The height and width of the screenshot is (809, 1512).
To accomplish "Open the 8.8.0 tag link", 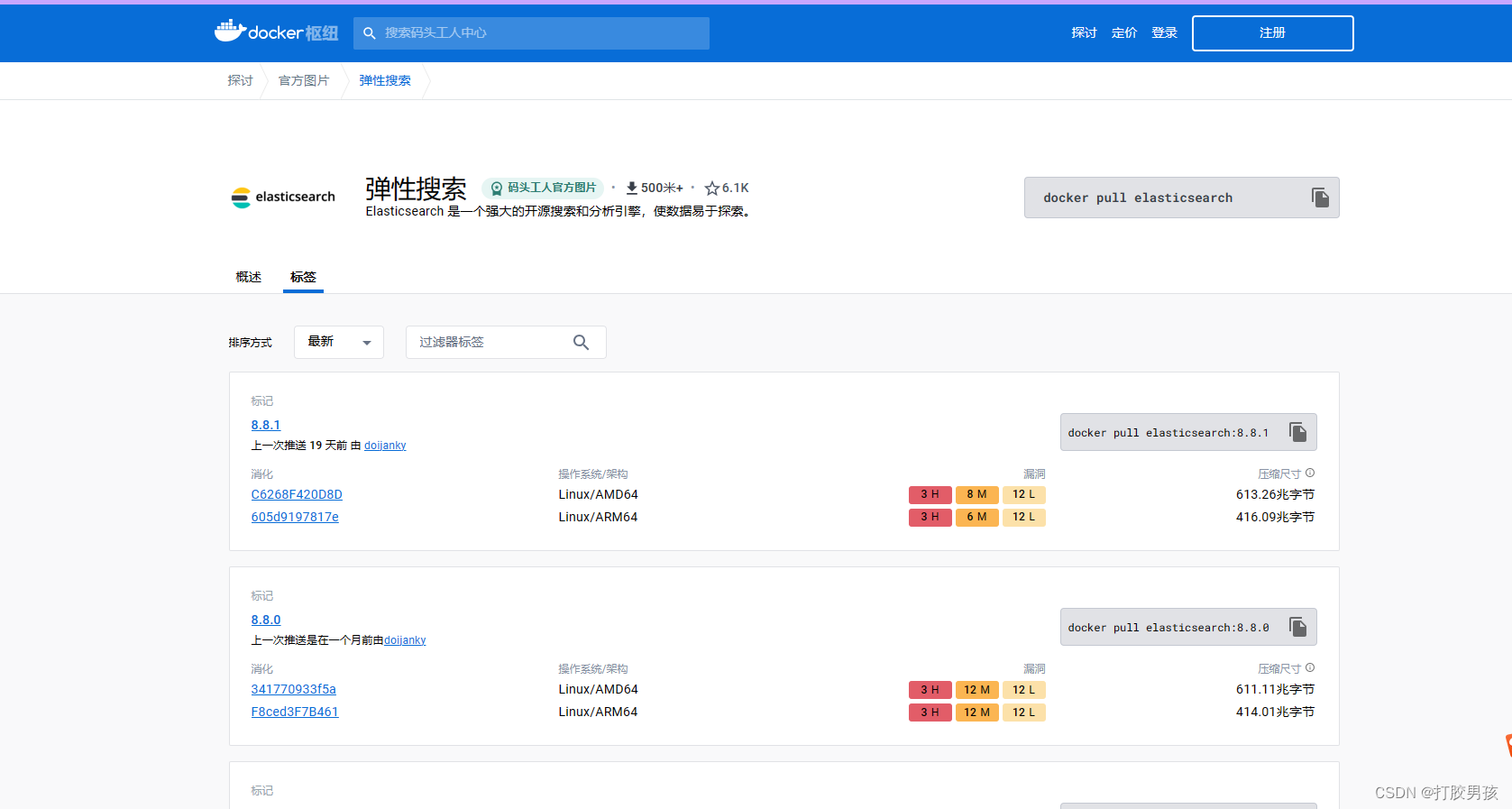I will click(x=266, y=620).
